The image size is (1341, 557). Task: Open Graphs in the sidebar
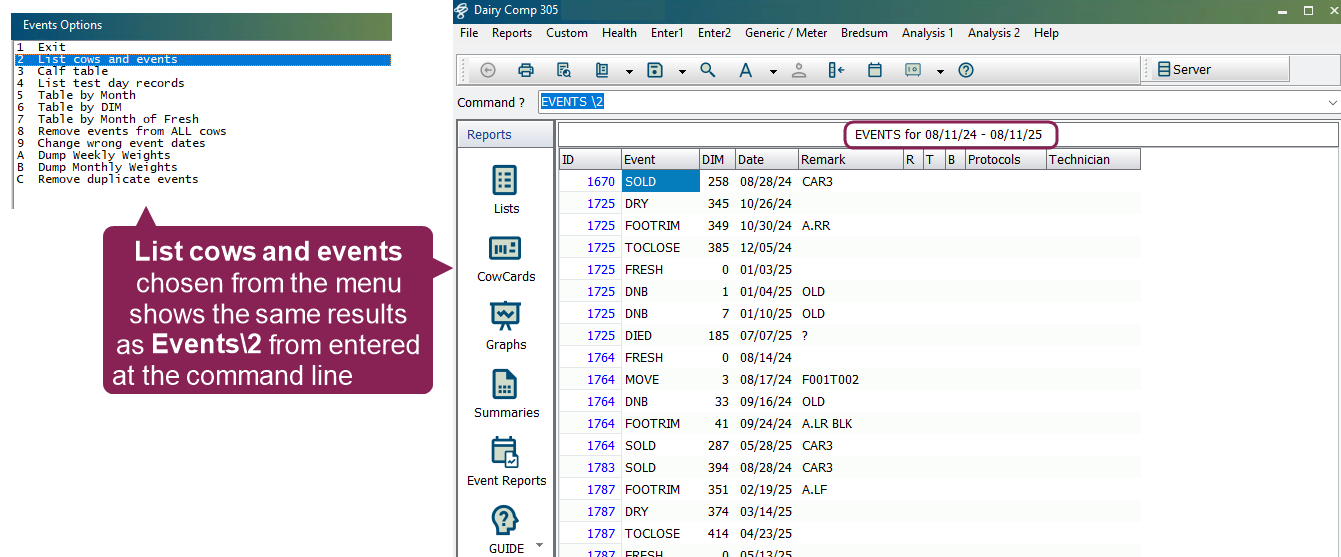pos(506,326)
